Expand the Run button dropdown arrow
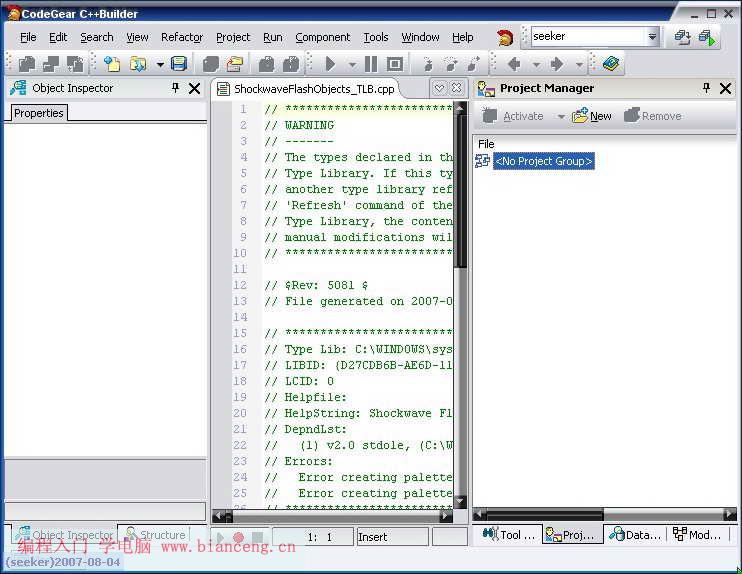742x574 pixels. coord(352,64)
